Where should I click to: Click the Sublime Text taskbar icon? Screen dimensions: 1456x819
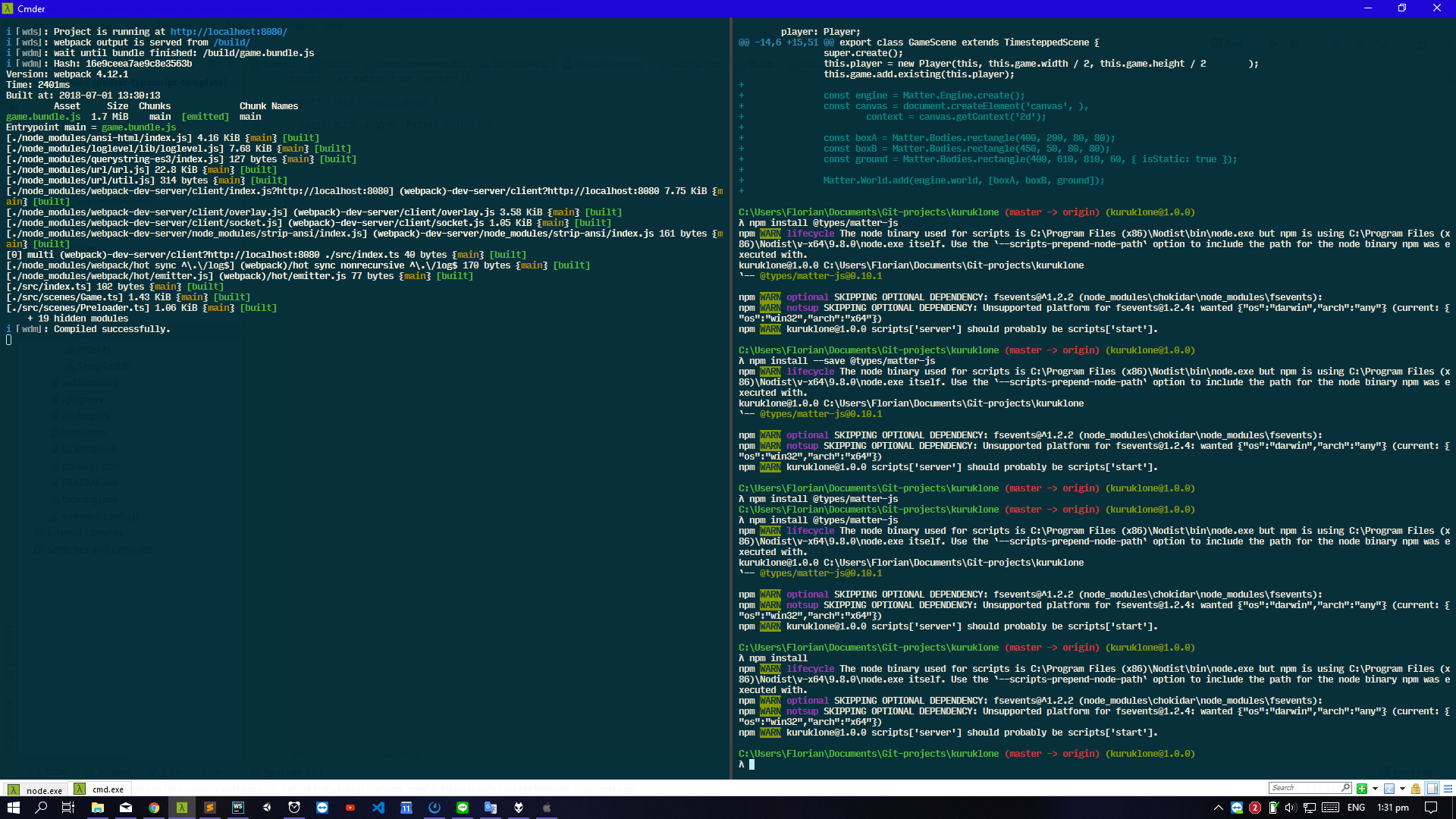coord(210,808)
